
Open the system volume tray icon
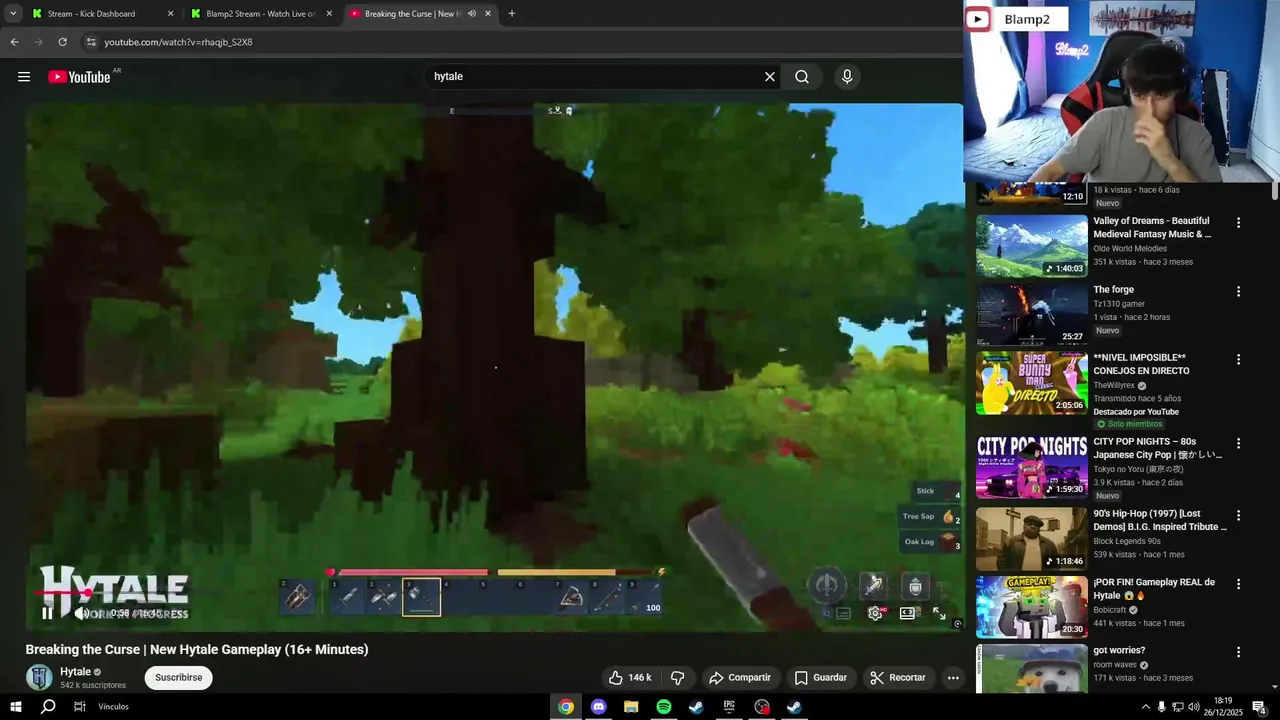point(1193,707)
